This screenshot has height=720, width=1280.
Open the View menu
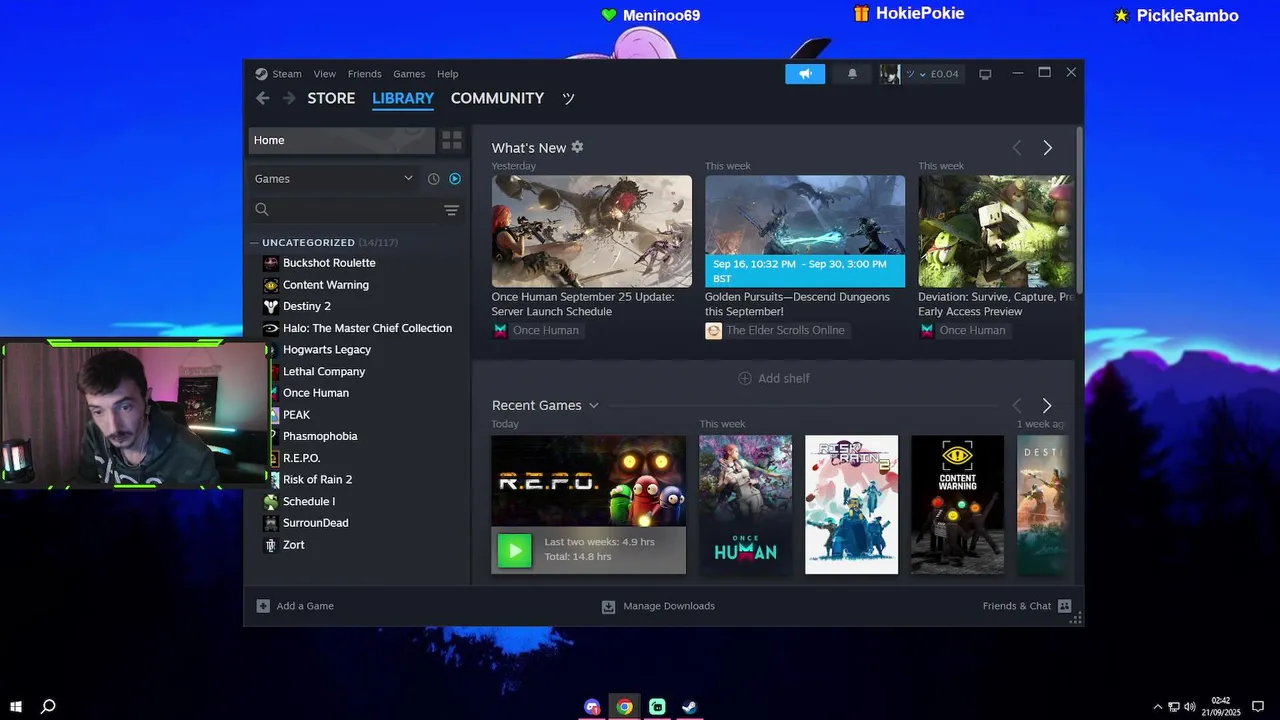(x=325, y=74)
